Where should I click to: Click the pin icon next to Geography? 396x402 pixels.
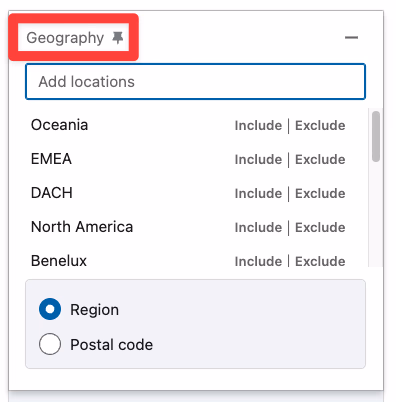pyautogui.click(x=118, y=38)
